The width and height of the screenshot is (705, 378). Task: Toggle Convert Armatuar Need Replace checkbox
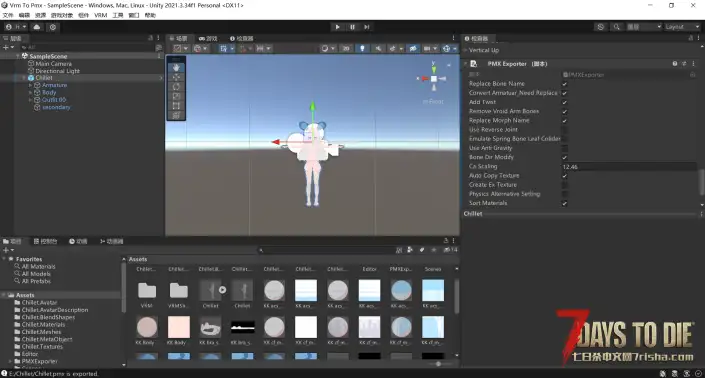pyautogui.click(x=565, y=93)
